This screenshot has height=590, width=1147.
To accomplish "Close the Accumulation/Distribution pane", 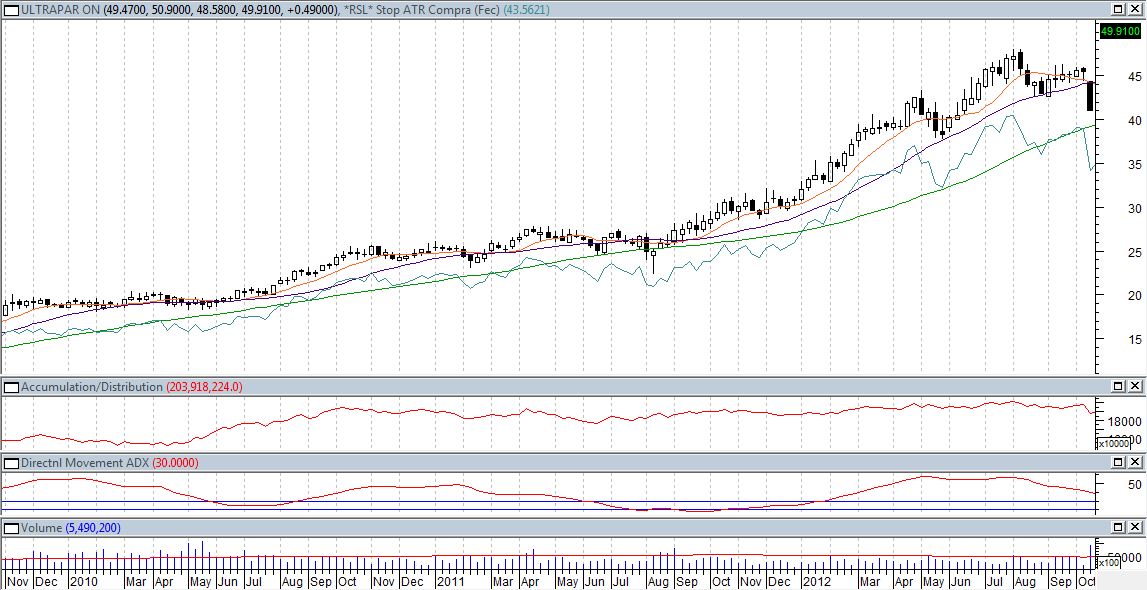I will point(1135,386).
